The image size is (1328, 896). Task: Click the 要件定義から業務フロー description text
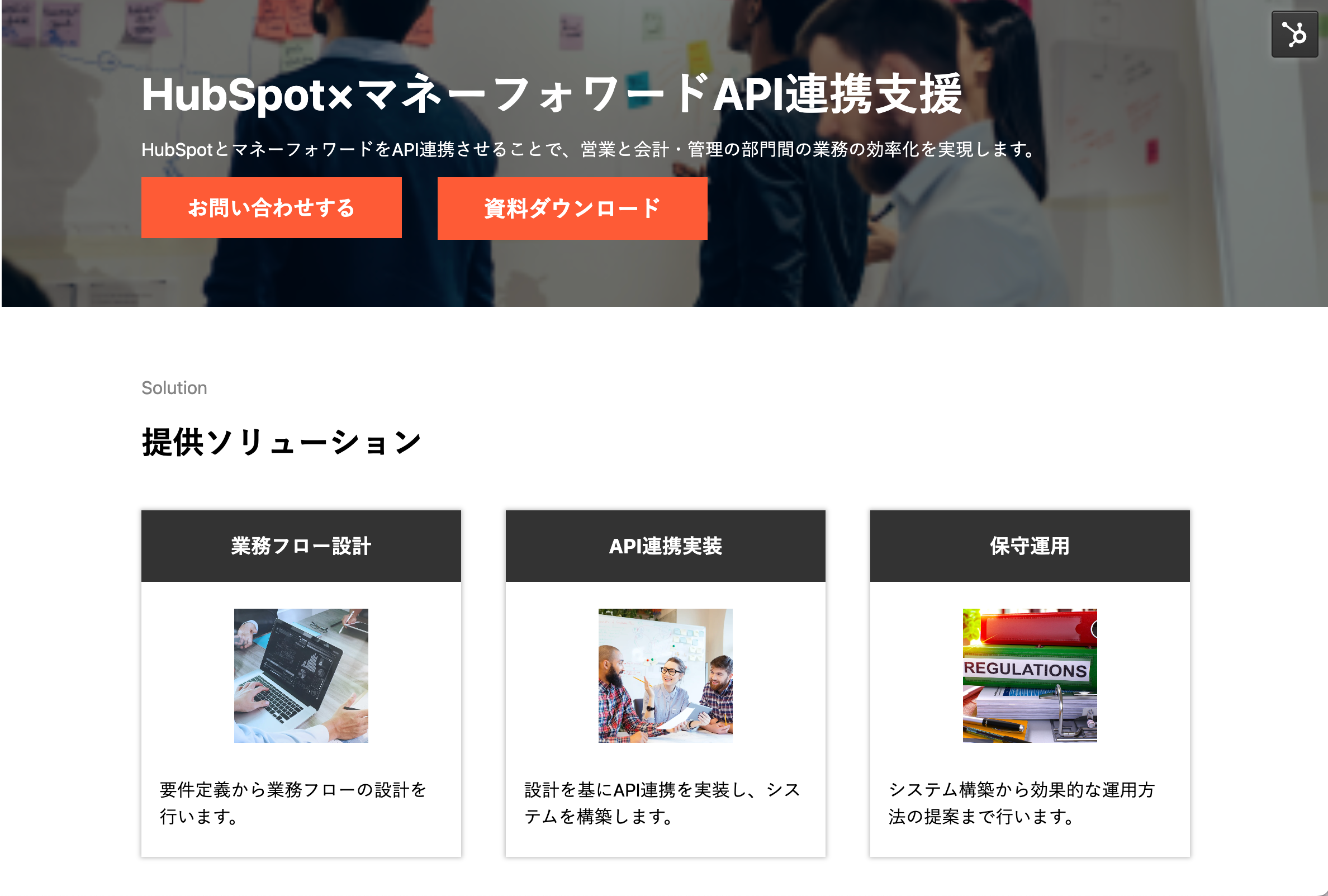[293, 803]
